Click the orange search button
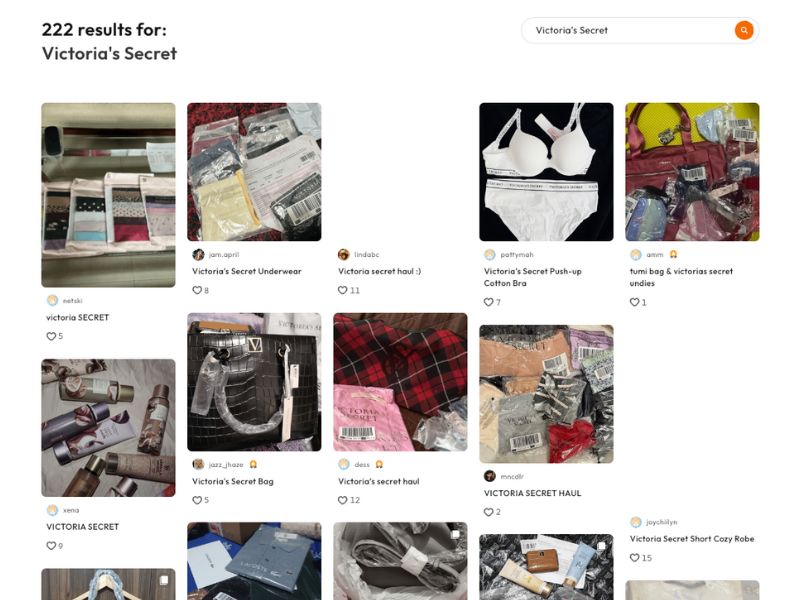The width and height of the screenshot is (800, 600). tap(744, 30)
